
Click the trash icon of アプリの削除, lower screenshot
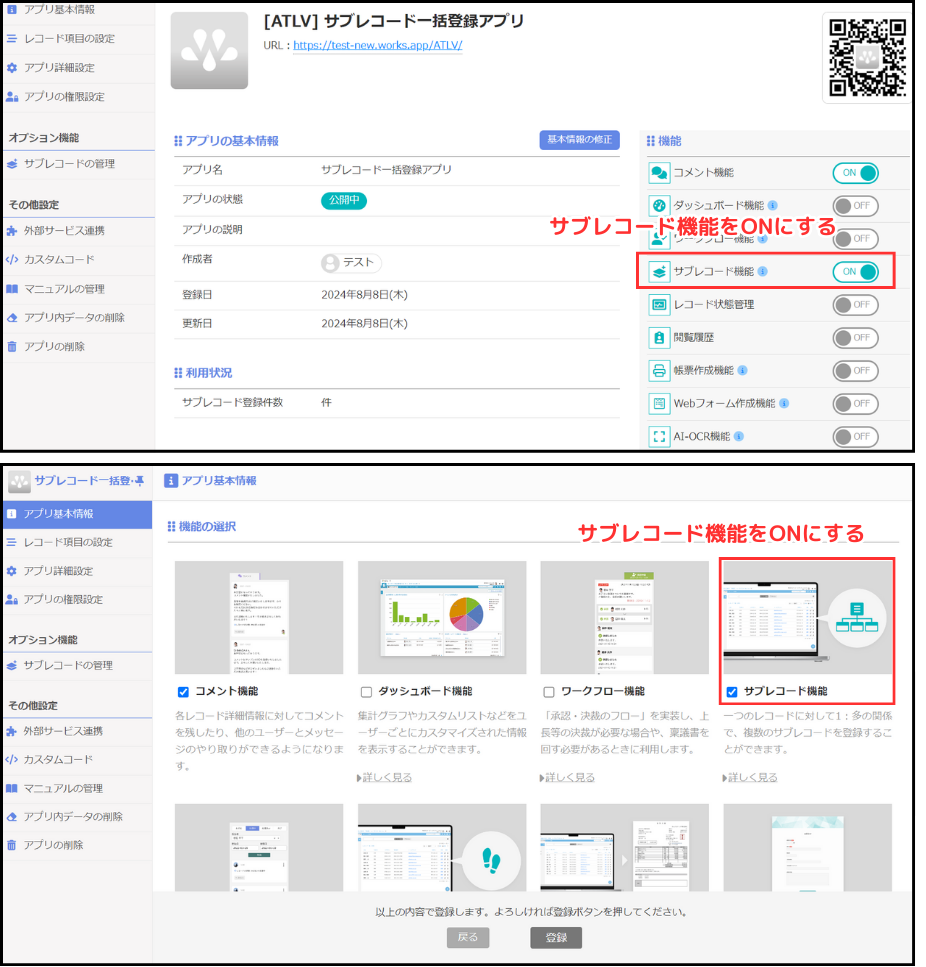tap(12, 846)
